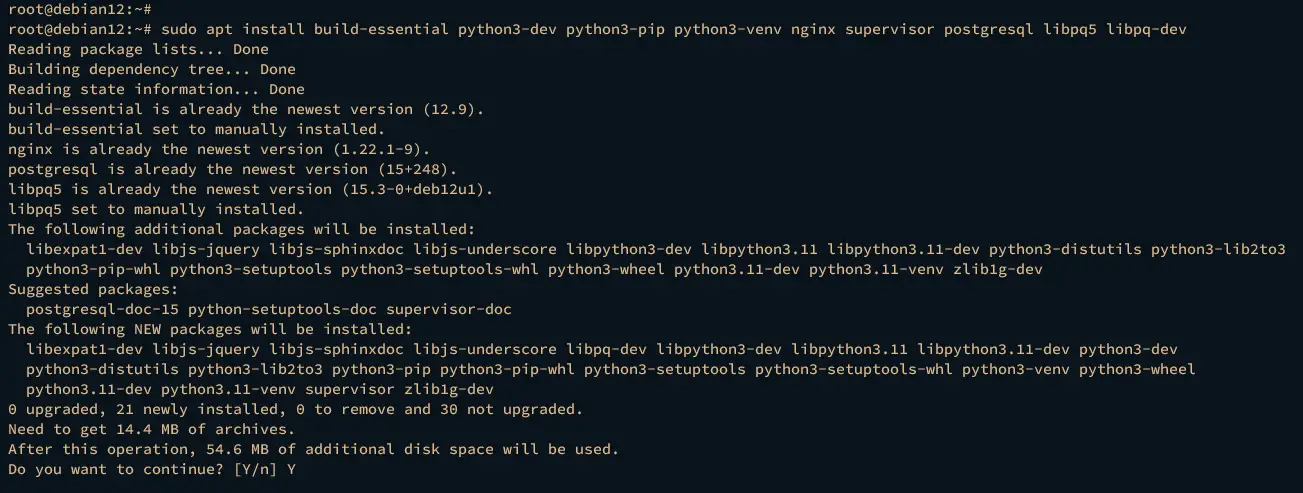Viewport: 1303px width, 493px height.
Task: Click 'libjs-sphinxdoc' in the additional packages list
Action: pyautogui.click(x=337, y=249)
